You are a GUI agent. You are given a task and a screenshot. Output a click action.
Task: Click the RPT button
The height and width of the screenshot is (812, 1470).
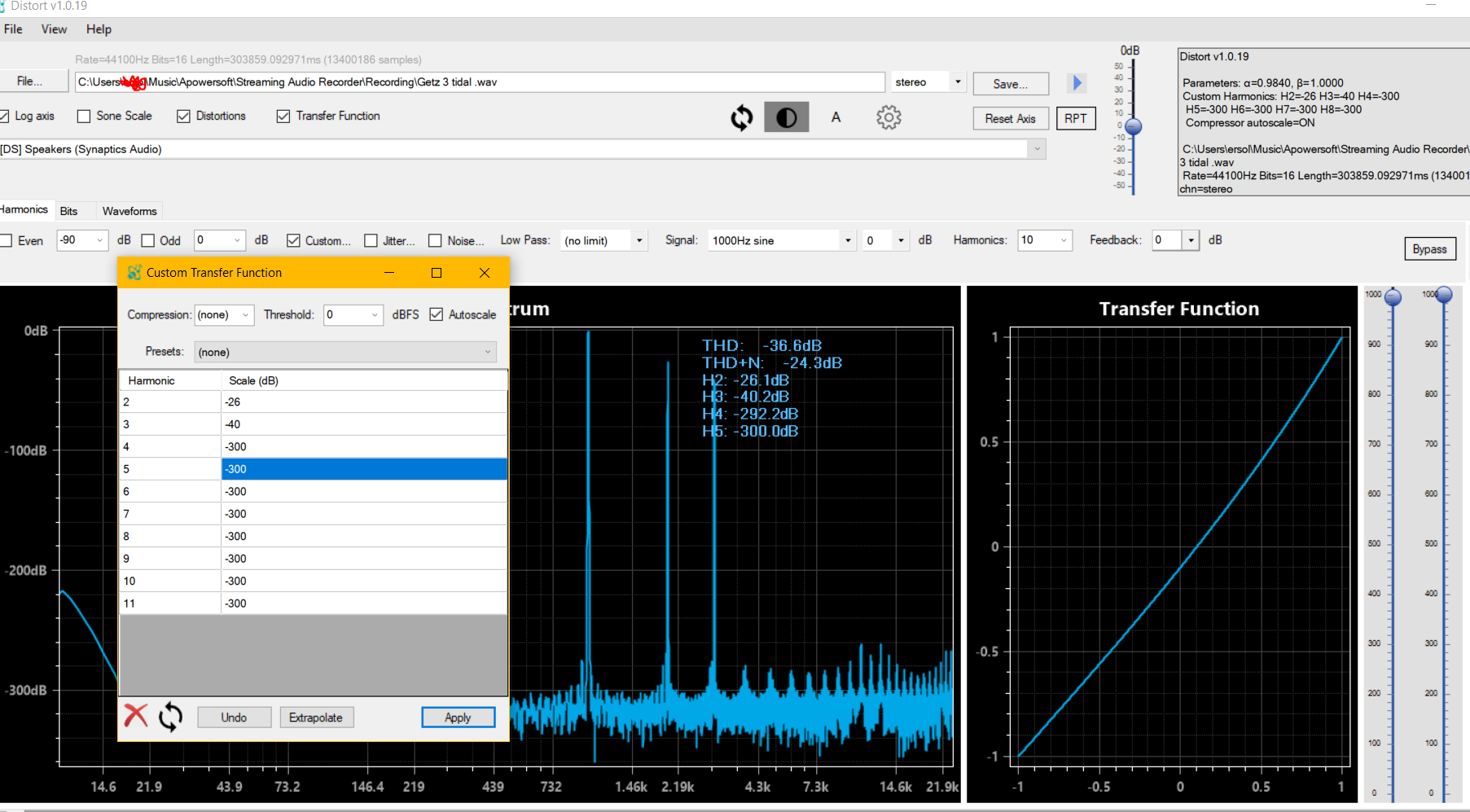pyautogui.click(x=1075, y=118)
